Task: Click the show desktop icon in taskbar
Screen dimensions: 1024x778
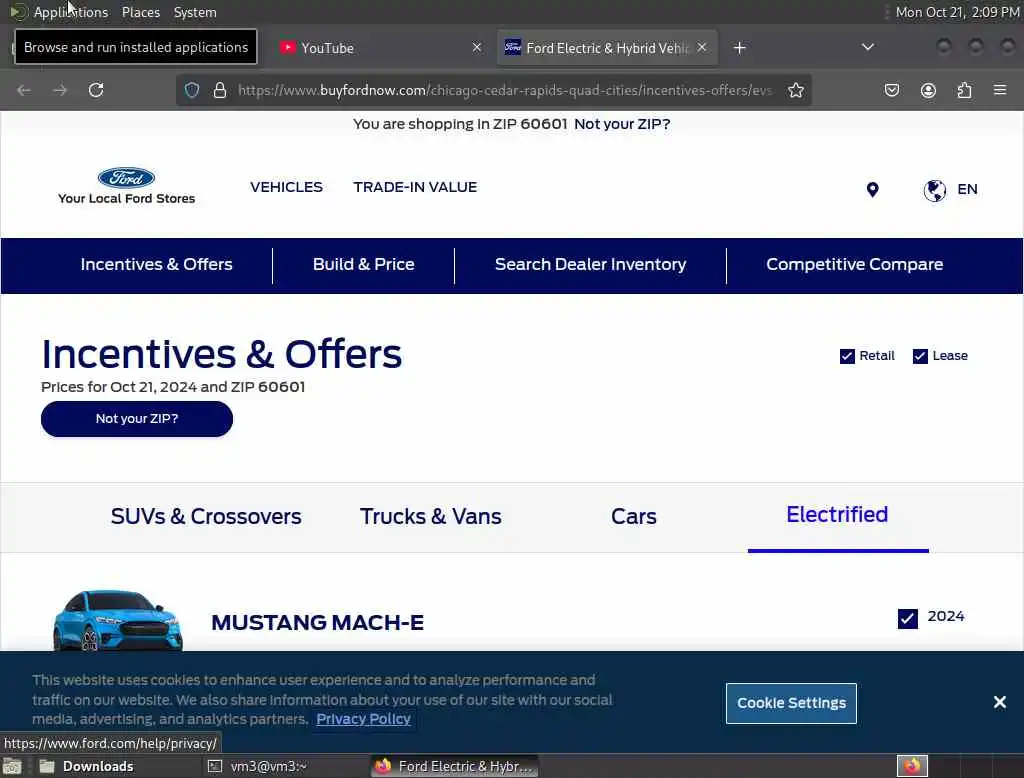Action: (12, 766)
